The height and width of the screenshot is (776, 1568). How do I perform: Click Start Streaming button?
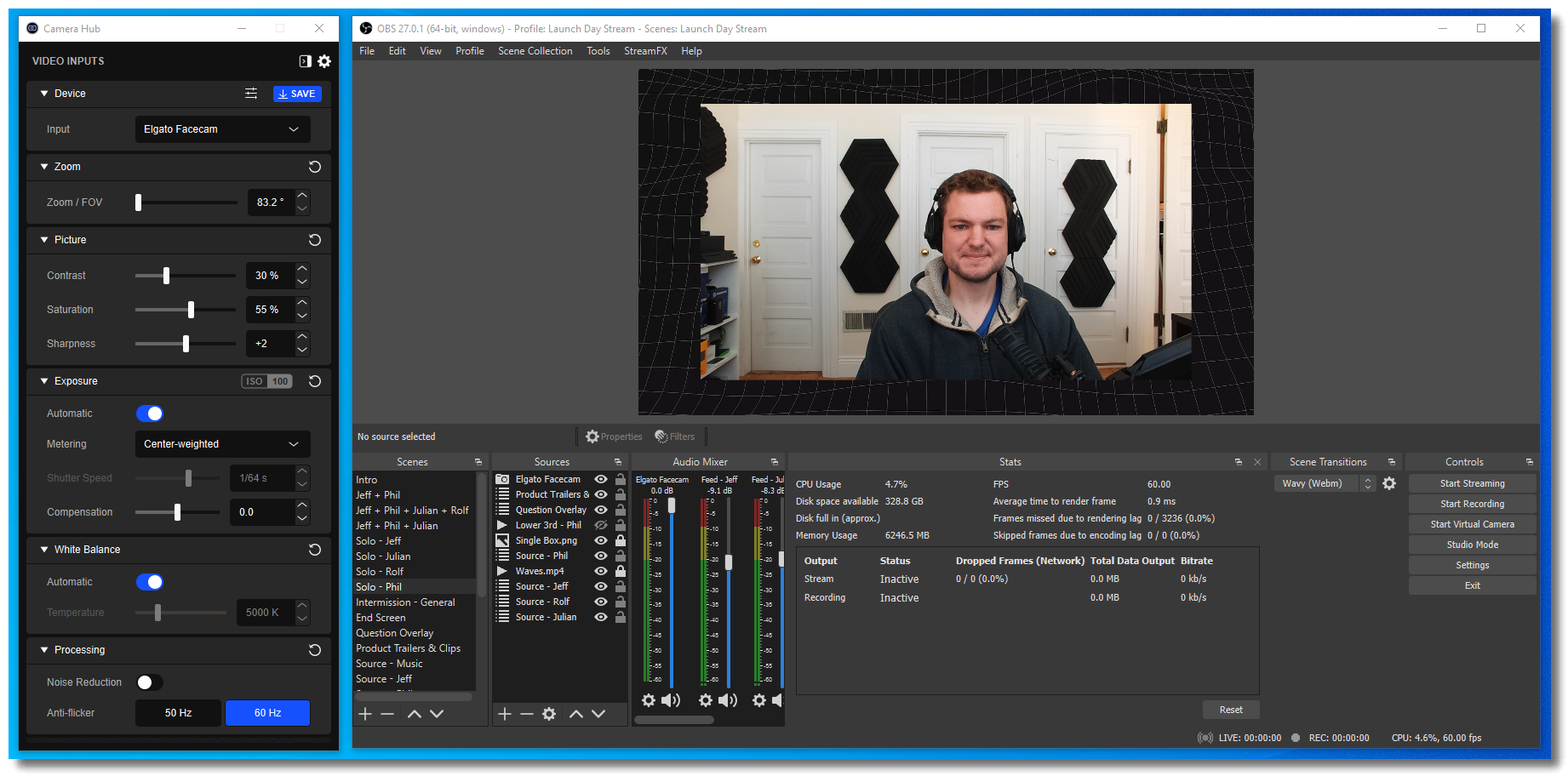pyautogui.click(x=1472, y=483)
